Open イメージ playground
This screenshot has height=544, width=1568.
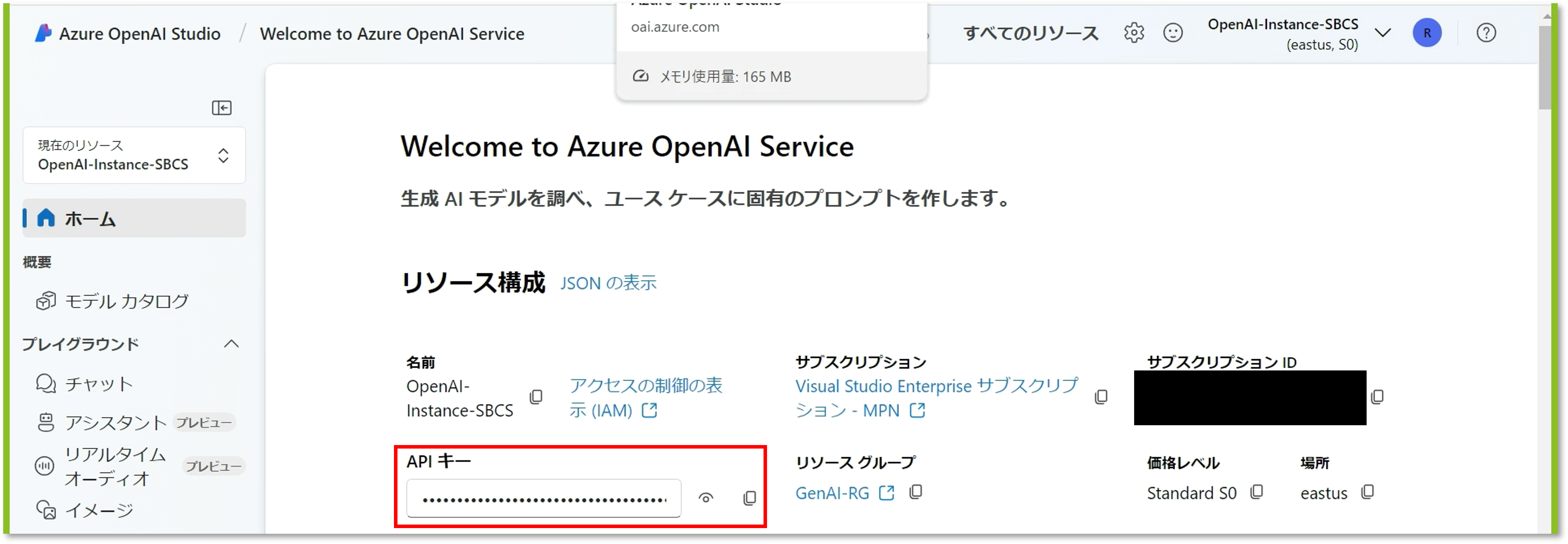(99, 510)
